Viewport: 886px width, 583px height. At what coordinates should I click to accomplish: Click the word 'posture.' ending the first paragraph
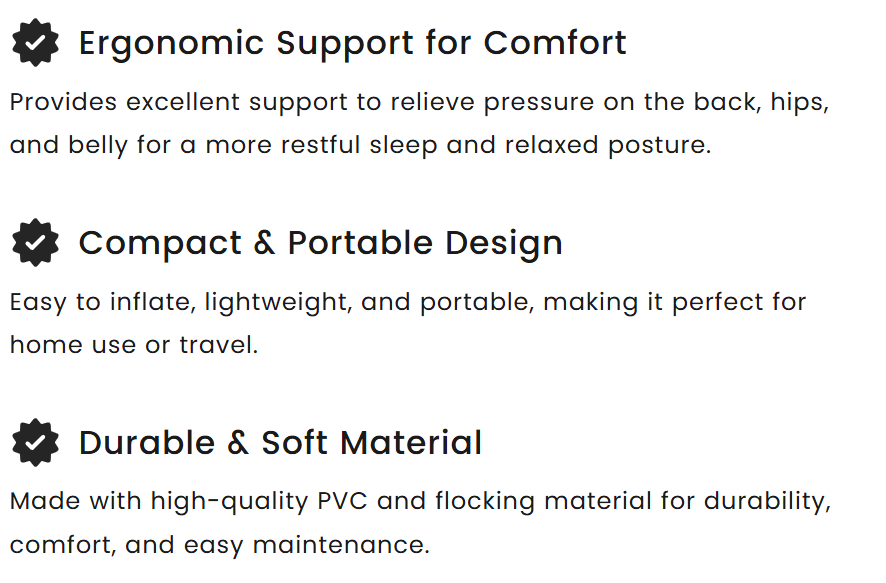pyautogui.click(x=659, y=146)
